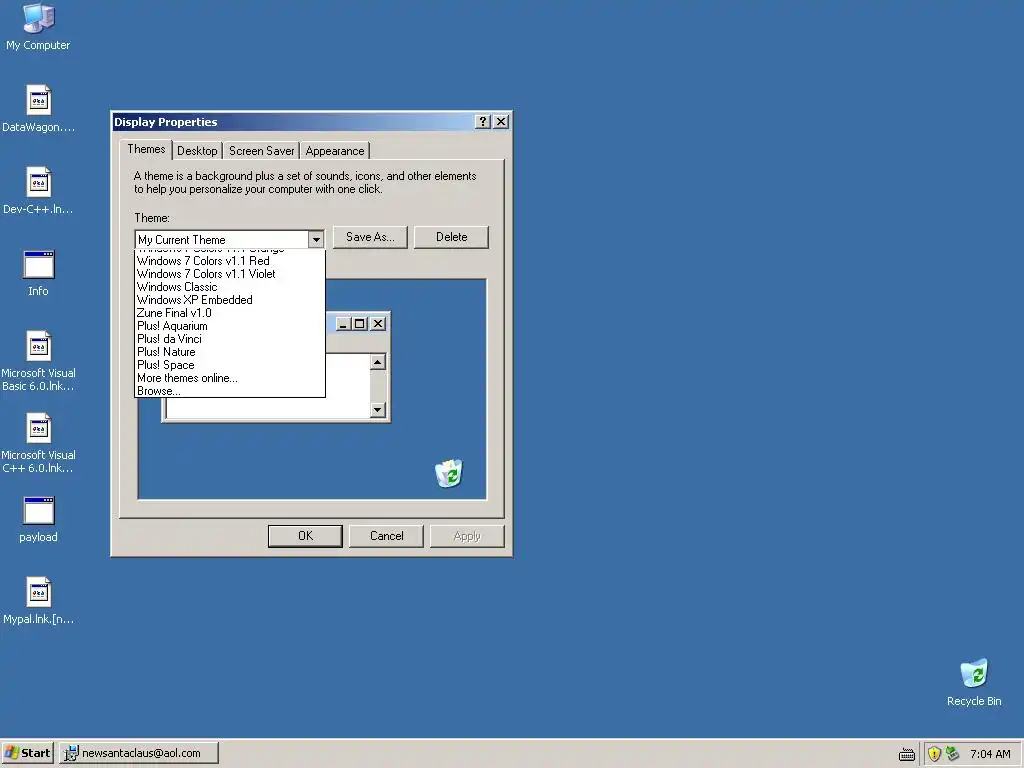The image size is (1024, 768).
Task: Choose the Windows XP Embedded theme
Action: coord(229,300)
